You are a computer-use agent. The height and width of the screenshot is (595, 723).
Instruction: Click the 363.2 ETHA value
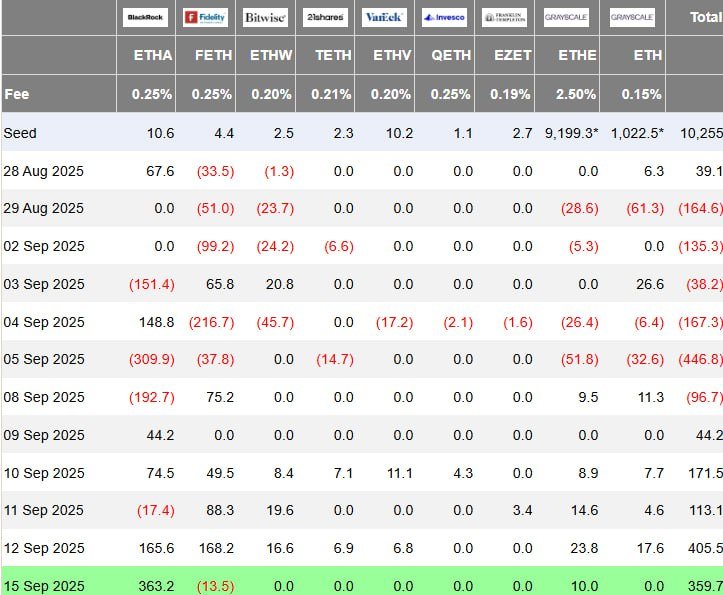tap(156, 586)
